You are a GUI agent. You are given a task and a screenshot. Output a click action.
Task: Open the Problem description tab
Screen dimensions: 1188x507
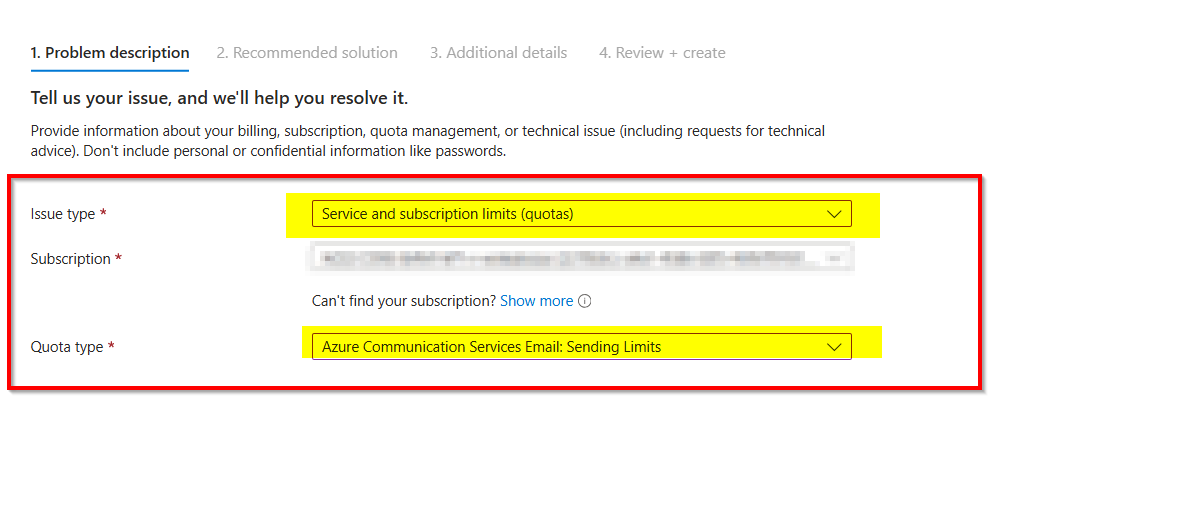[110, 53]
